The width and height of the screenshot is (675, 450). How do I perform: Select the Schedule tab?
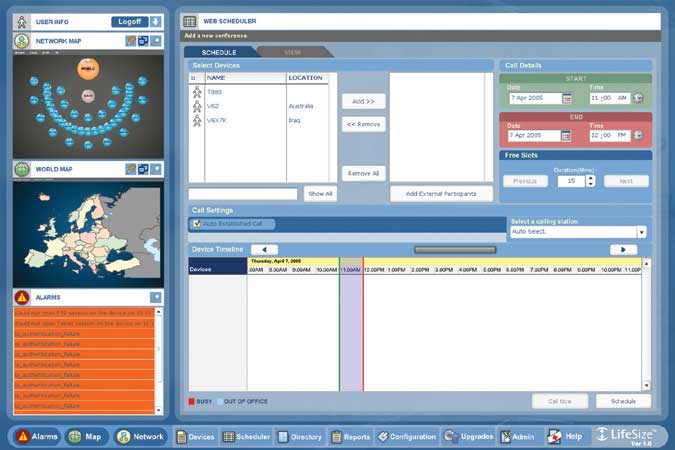click(x=219, y=52)
